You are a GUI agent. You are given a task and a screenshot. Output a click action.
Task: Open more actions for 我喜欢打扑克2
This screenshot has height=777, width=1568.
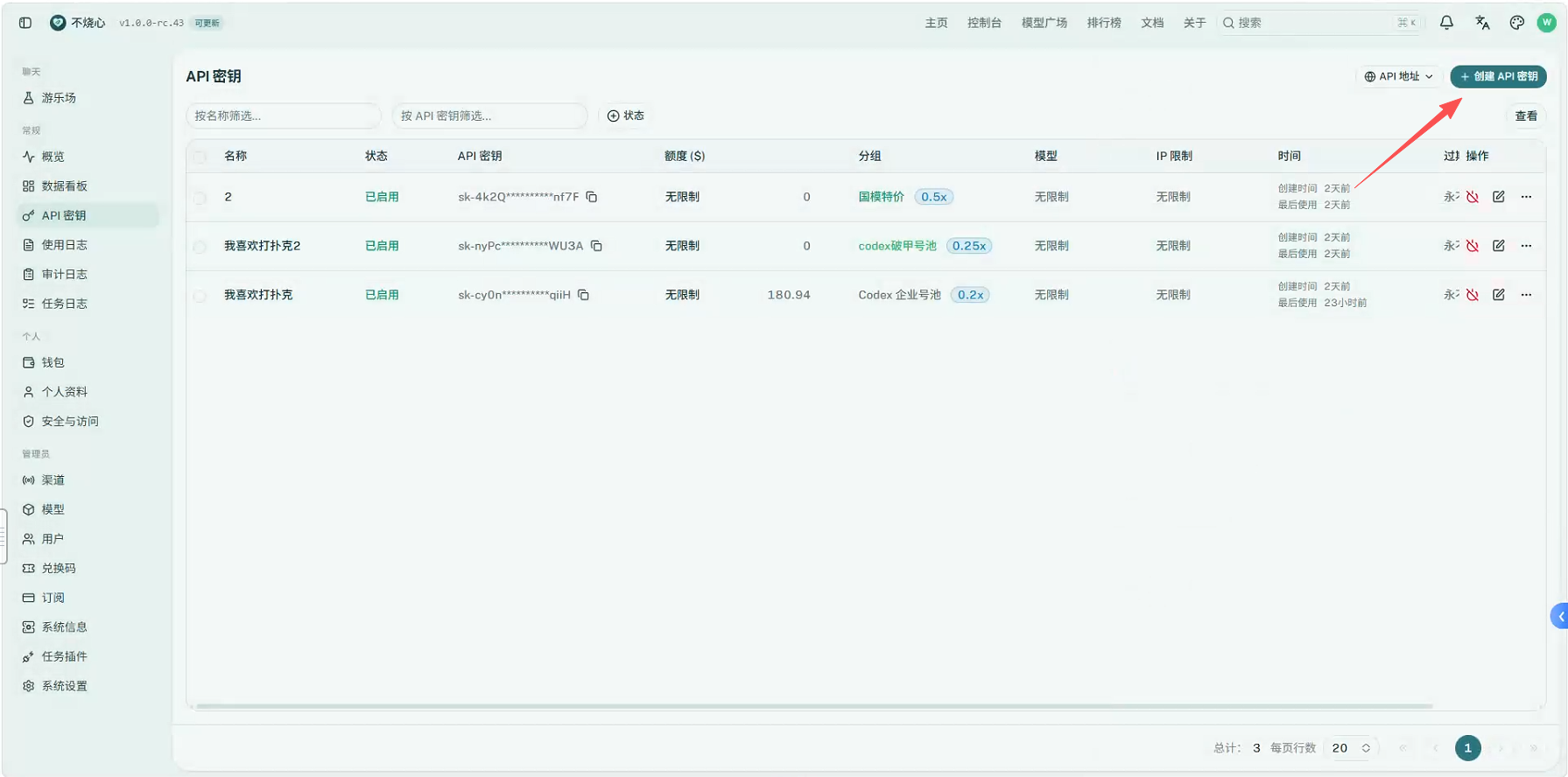point(1526,246)
